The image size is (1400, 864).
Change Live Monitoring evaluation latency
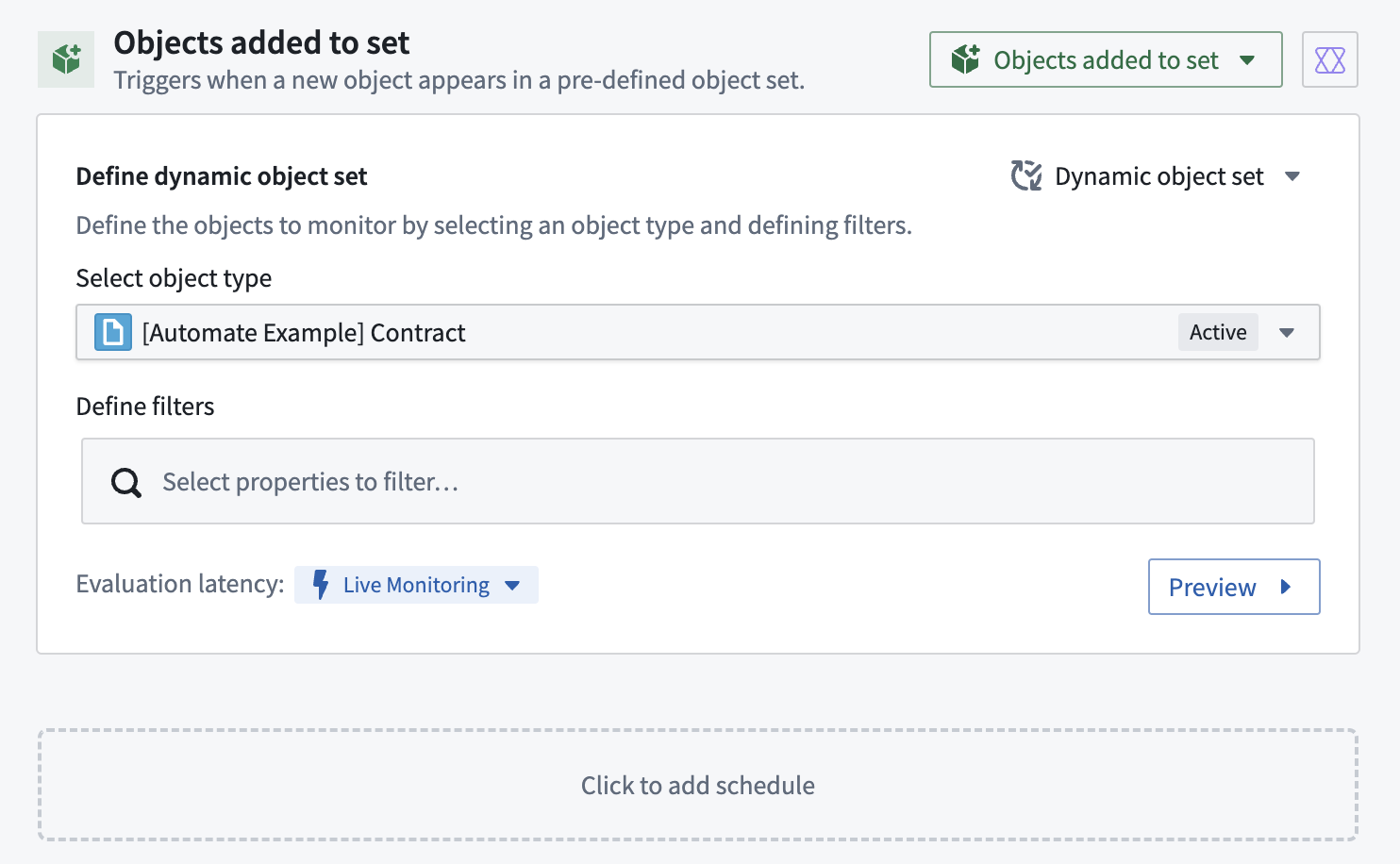pyautogui.click(x=416, y=585)
